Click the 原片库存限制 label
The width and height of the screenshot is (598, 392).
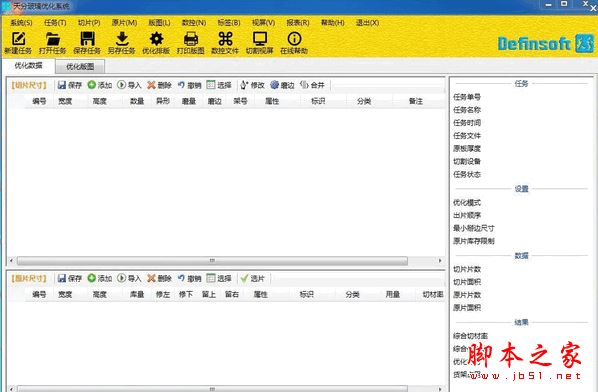click(x=474, y=241)
